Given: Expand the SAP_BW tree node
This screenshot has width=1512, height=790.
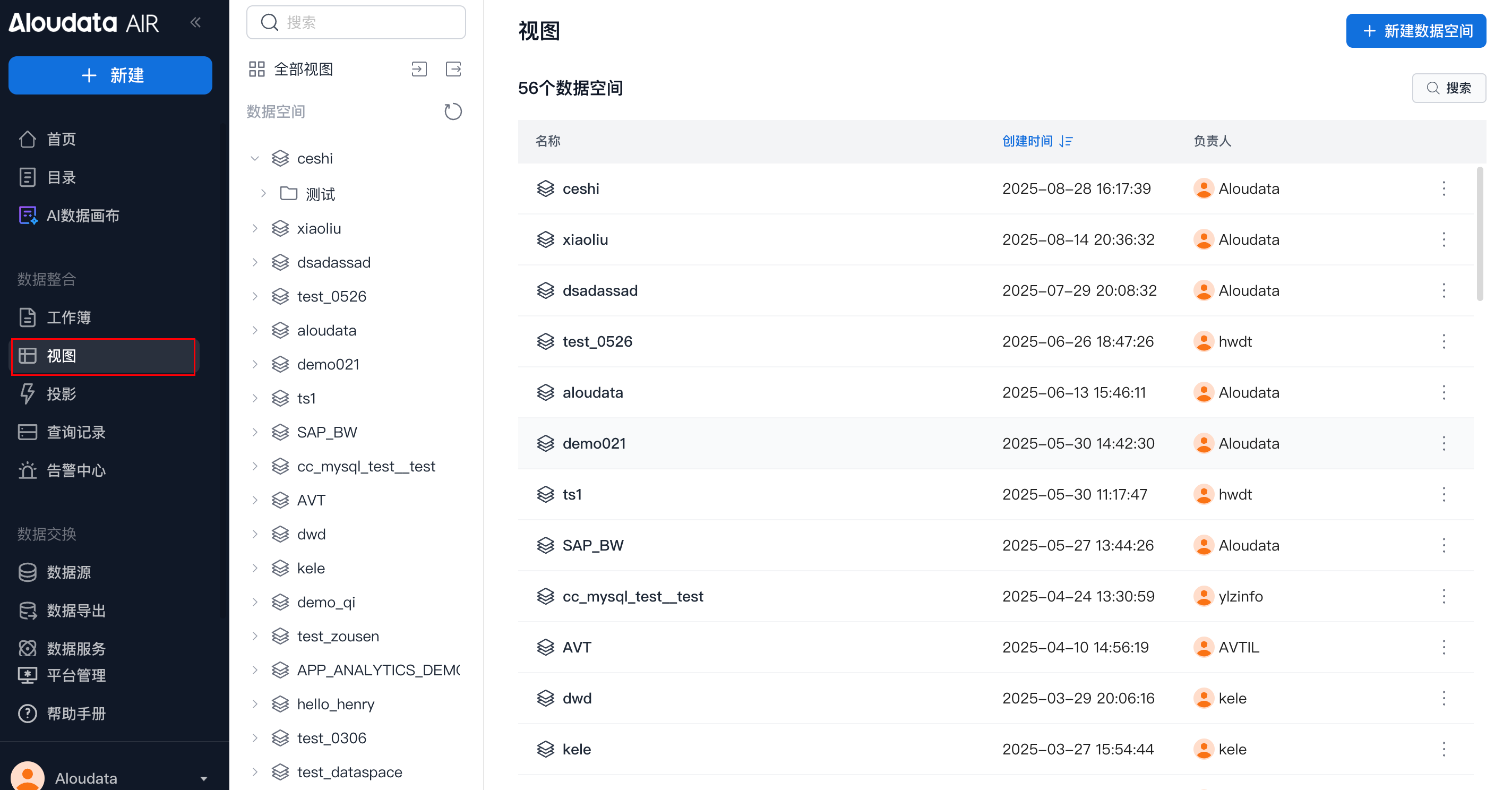Looking at the screenshot, I should [x=255, y=432].
